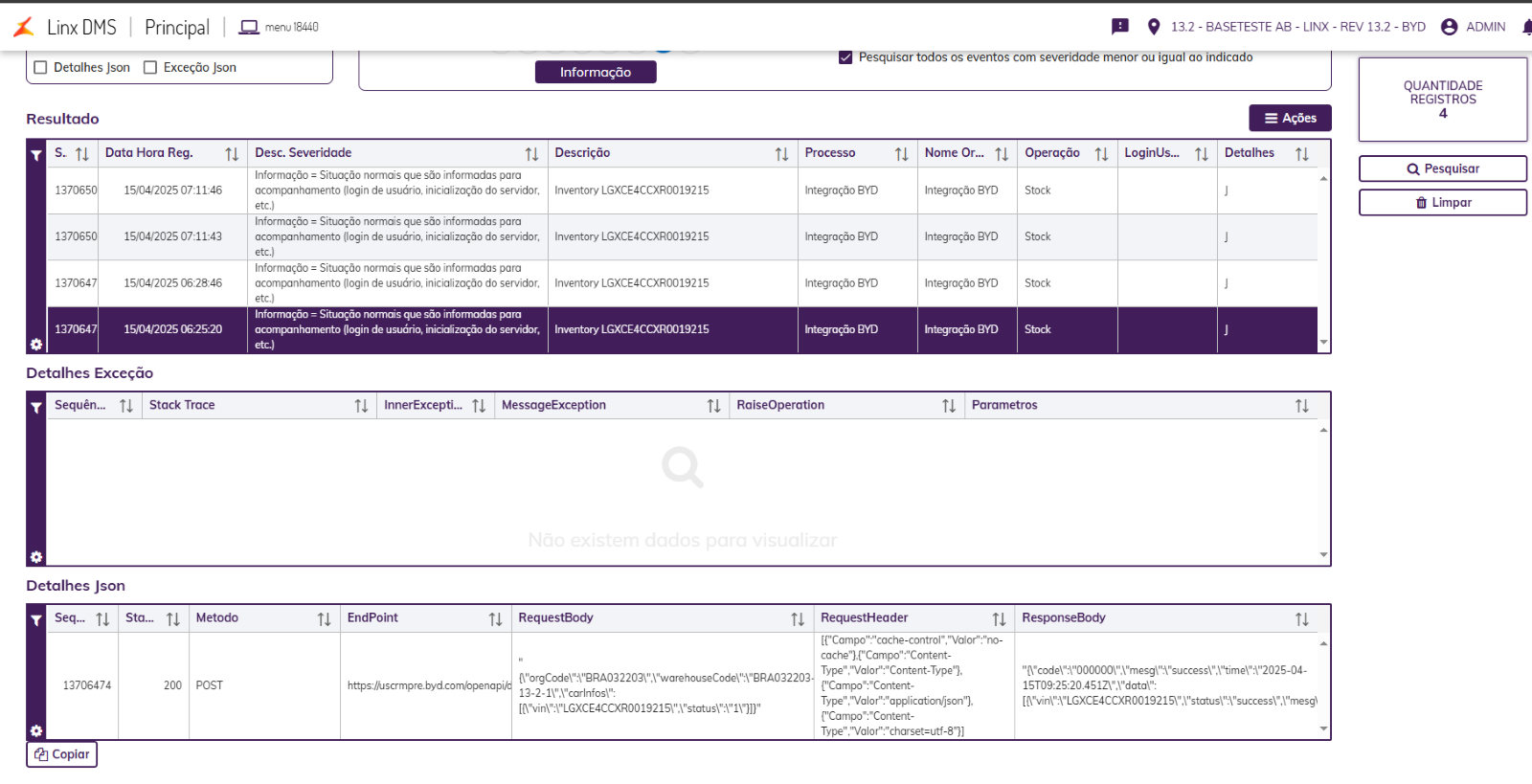Image resolution: width=1532 pixels, height=784 pixels.
Task: Click the Copiar button
Action: point(62,754)
